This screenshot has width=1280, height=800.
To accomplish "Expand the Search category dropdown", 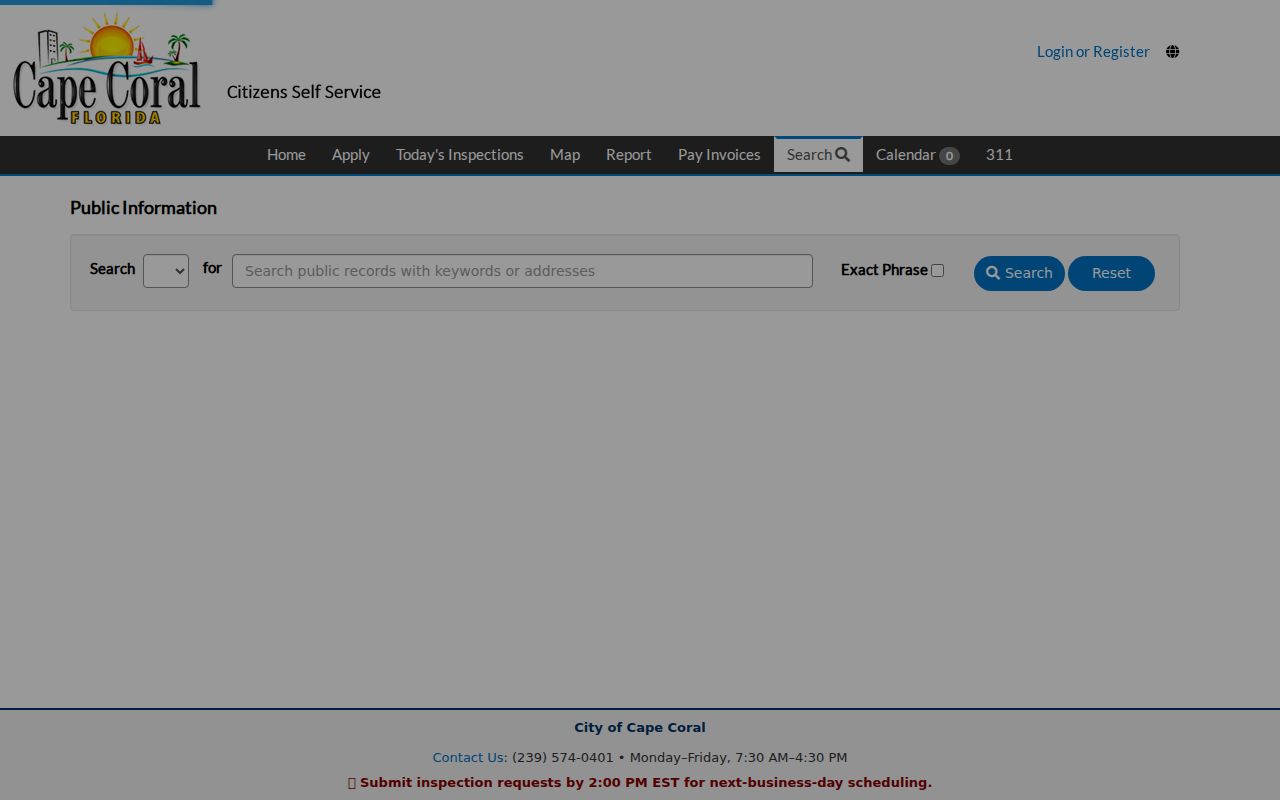I will click(x=166, y=271).
